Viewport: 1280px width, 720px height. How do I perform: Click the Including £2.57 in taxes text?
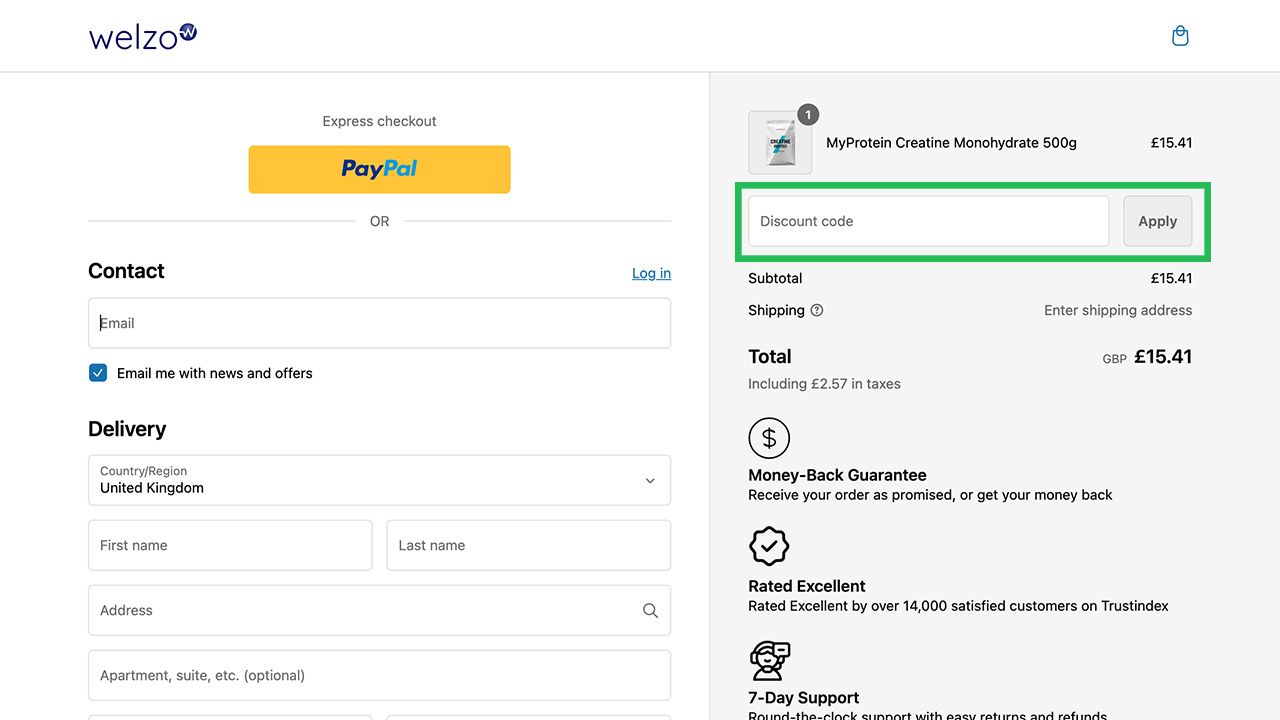(824, 384)
